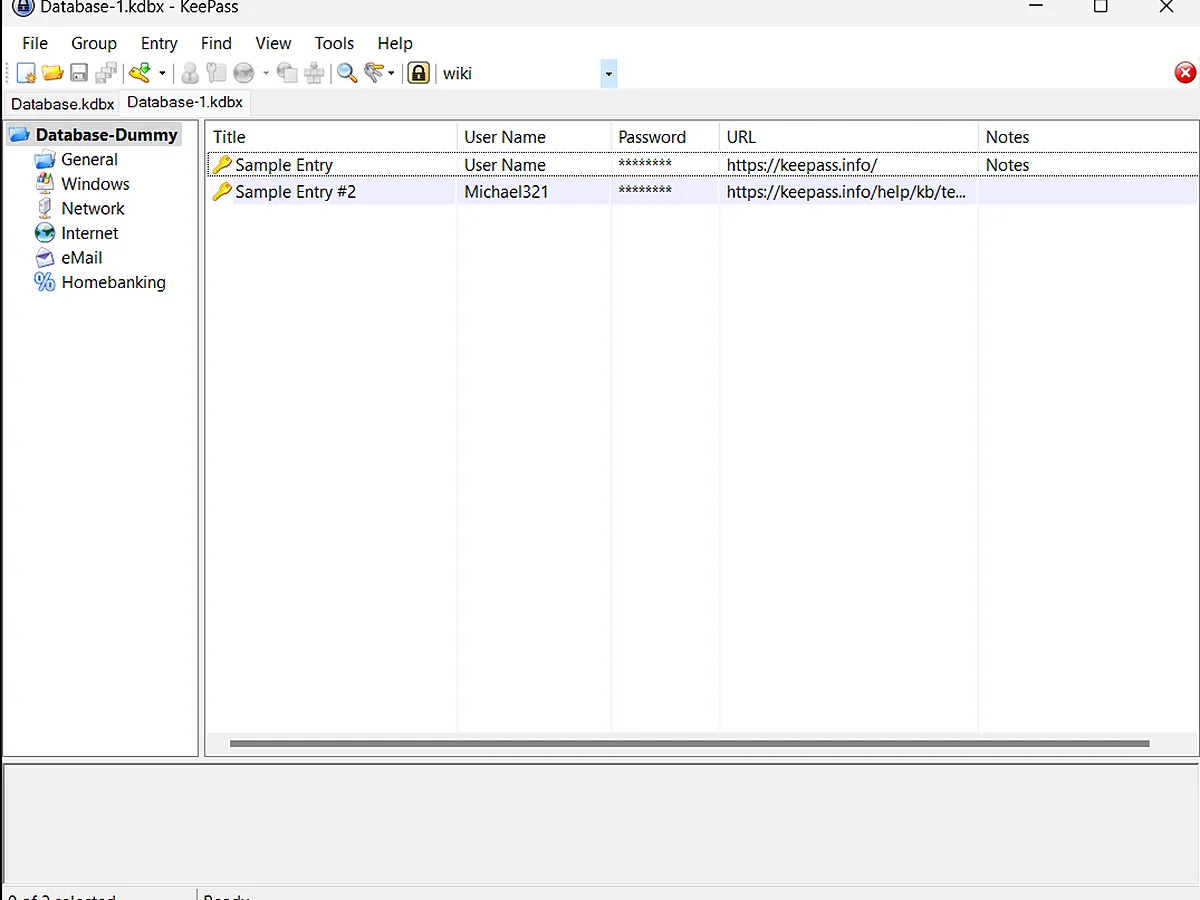Expand the Open URL dropdown arrow
The height and width of the screenshot is (900, 1200).
tap(266, 73)
